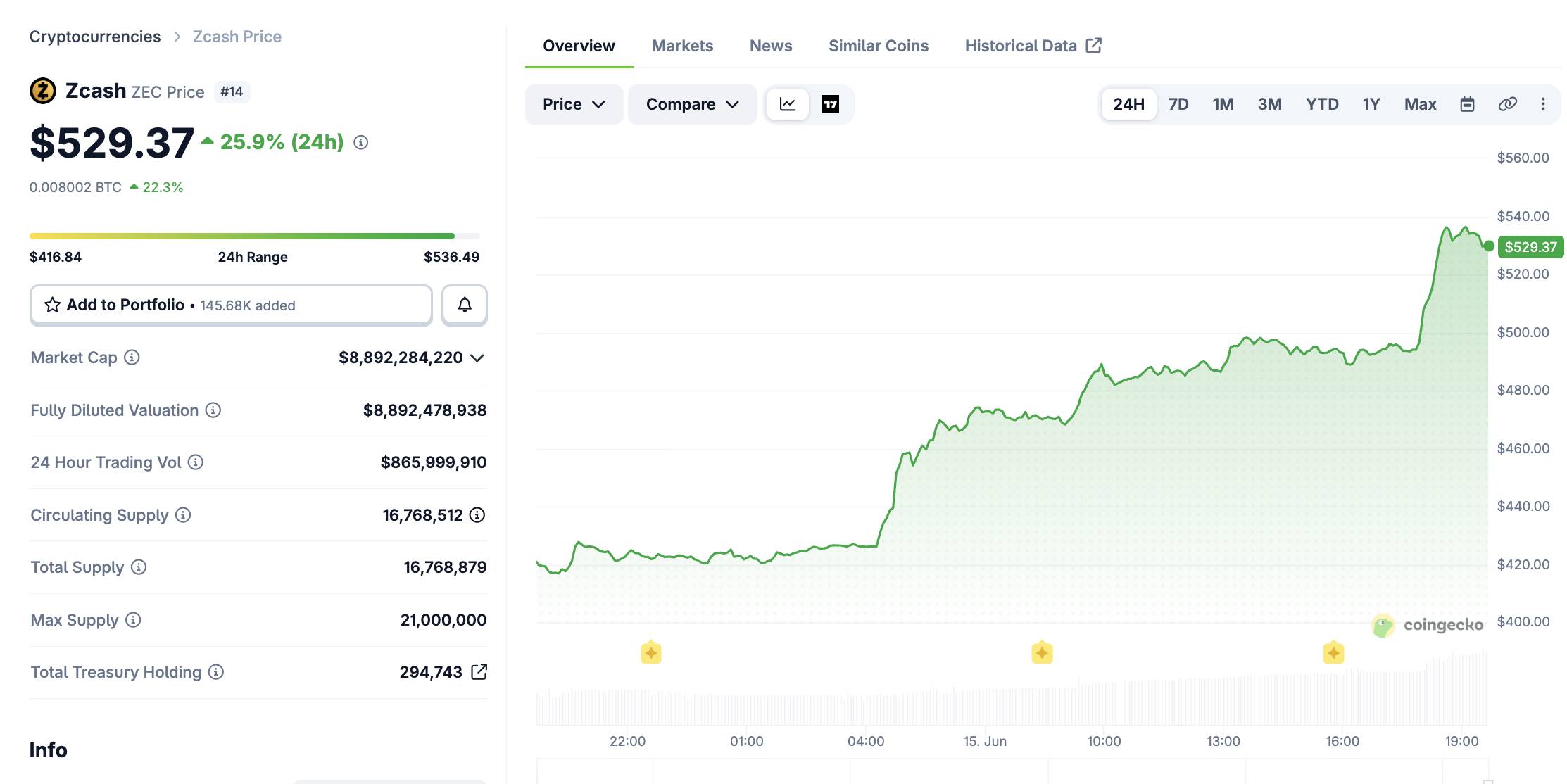Open the Price dropdown
Viewport: 1567px width, 784px height.
tap(574, 104)
